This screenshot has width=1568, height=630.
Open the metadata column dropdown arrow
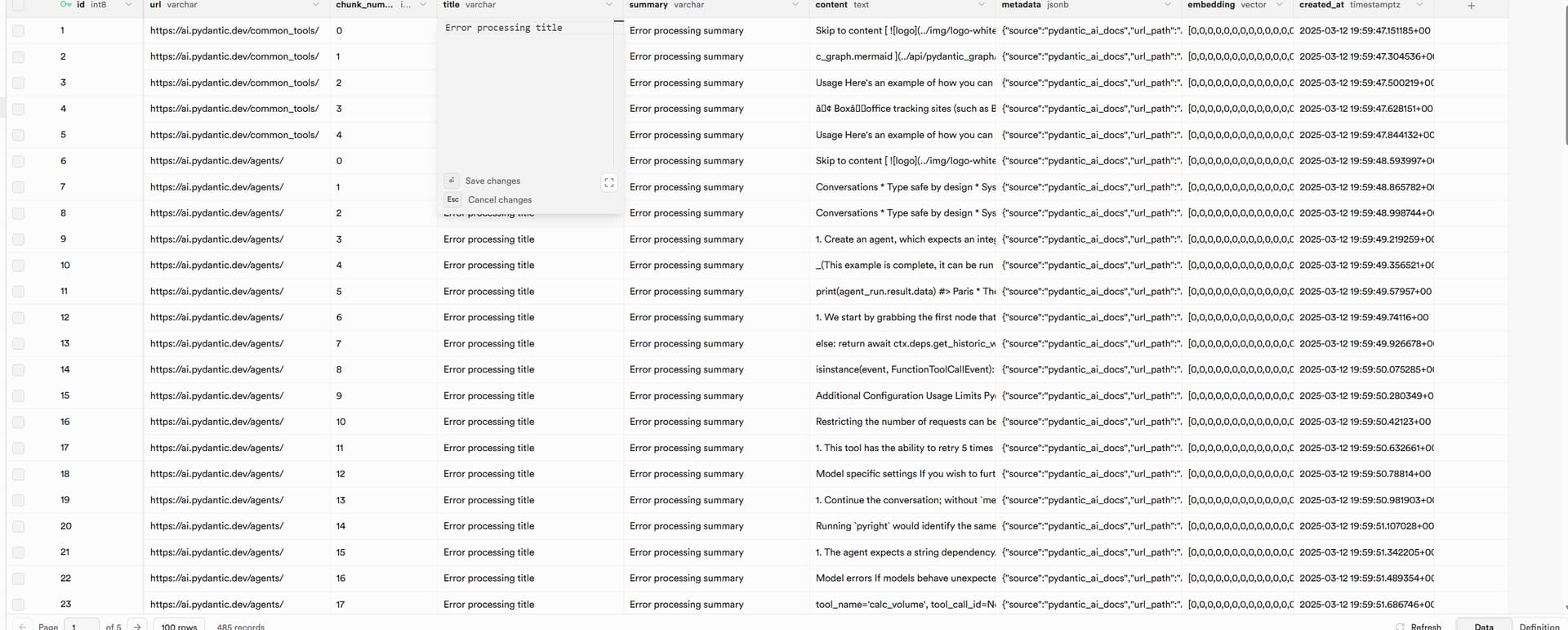(1167, 5)
